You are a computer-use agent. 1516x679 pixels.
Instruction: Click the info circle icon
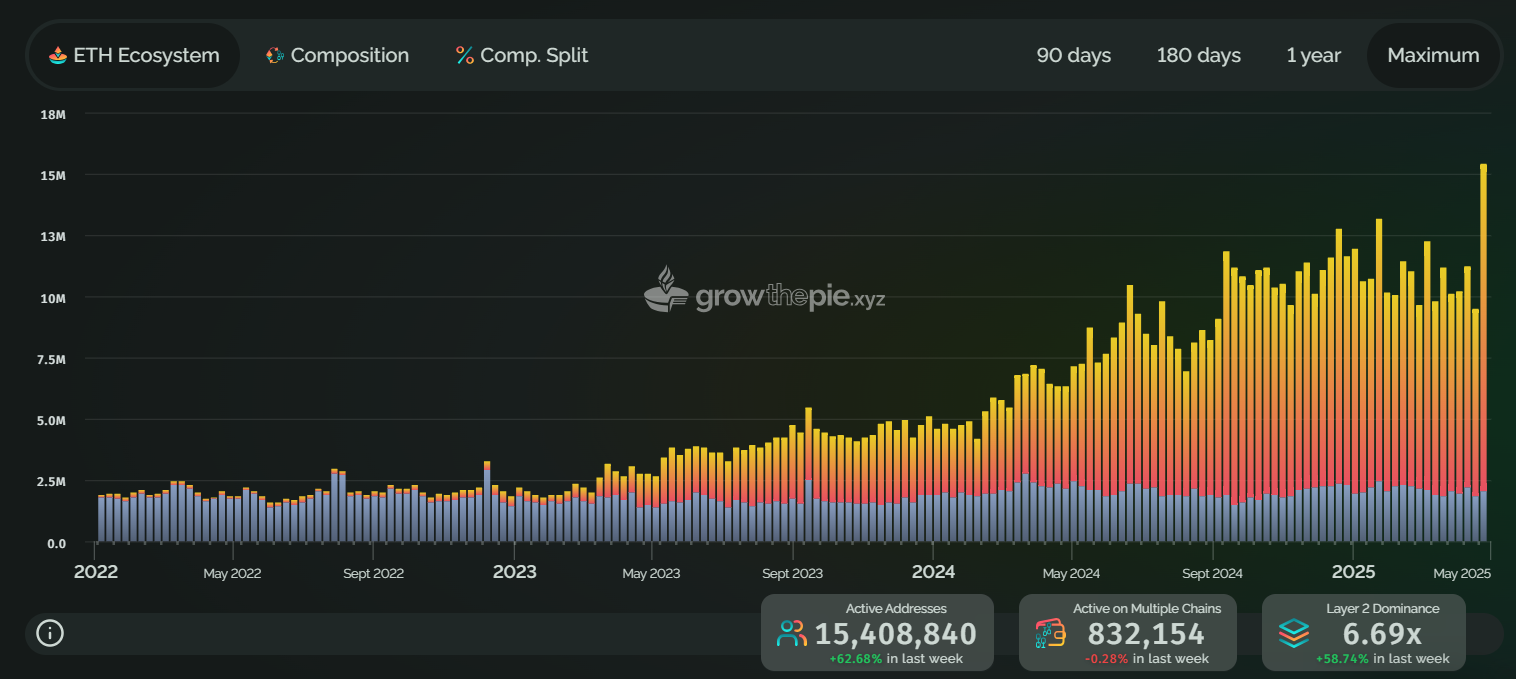tap(50, 633)
